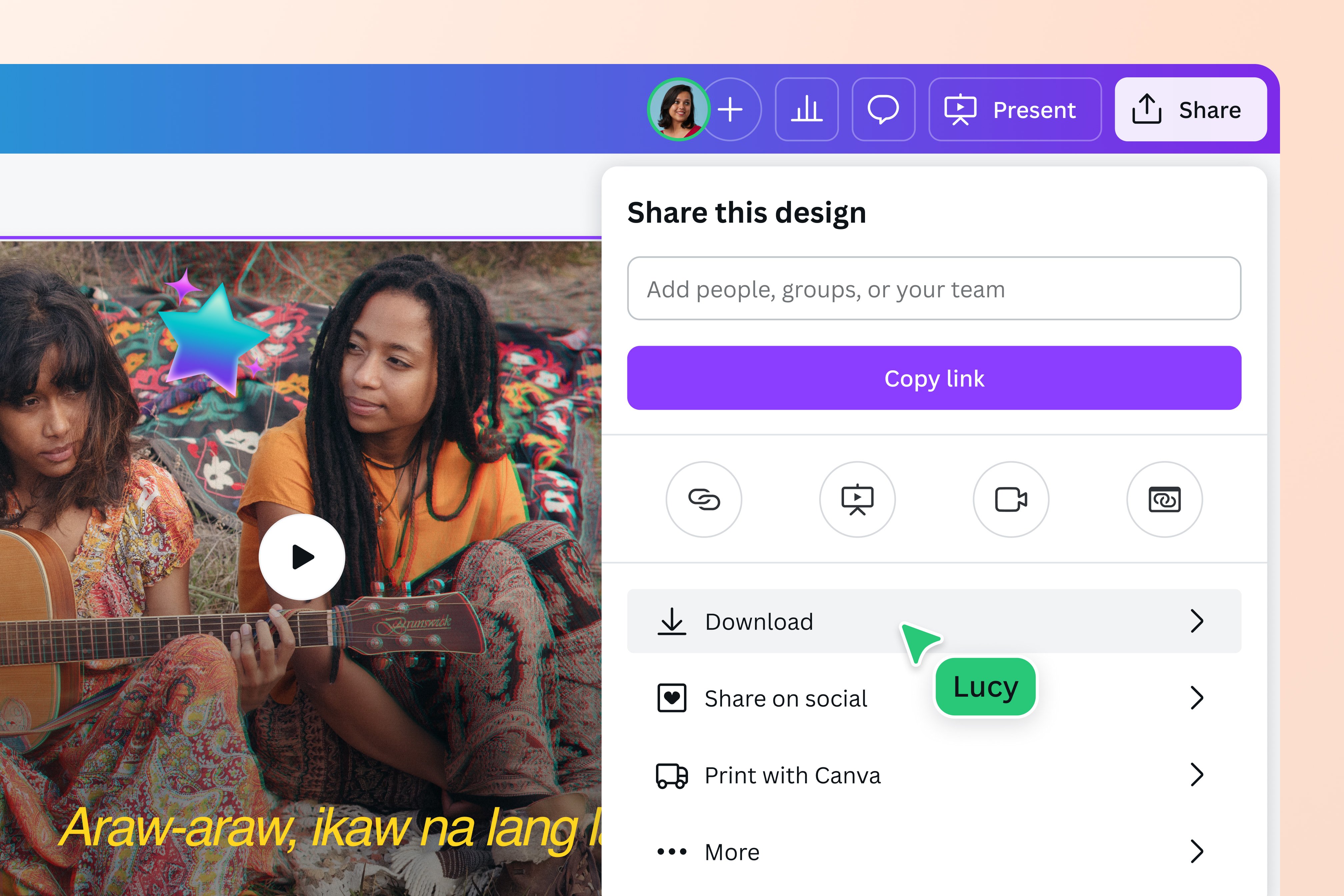Open design insights via the chart icon
This screenshot has height=896, width=1344.
click(x=807, y=110)
